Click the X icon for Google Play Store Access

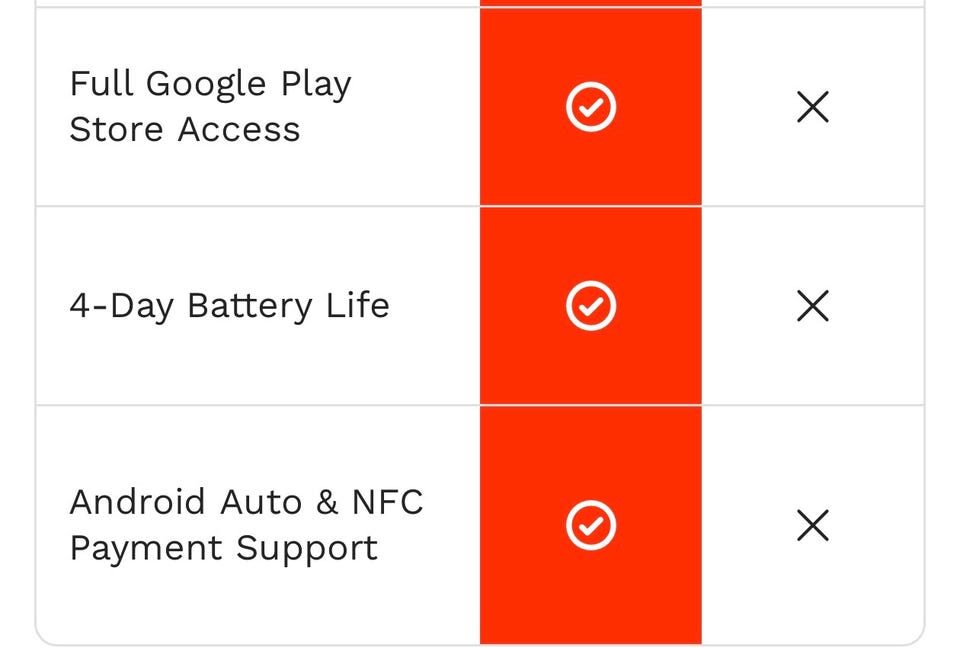812,107
